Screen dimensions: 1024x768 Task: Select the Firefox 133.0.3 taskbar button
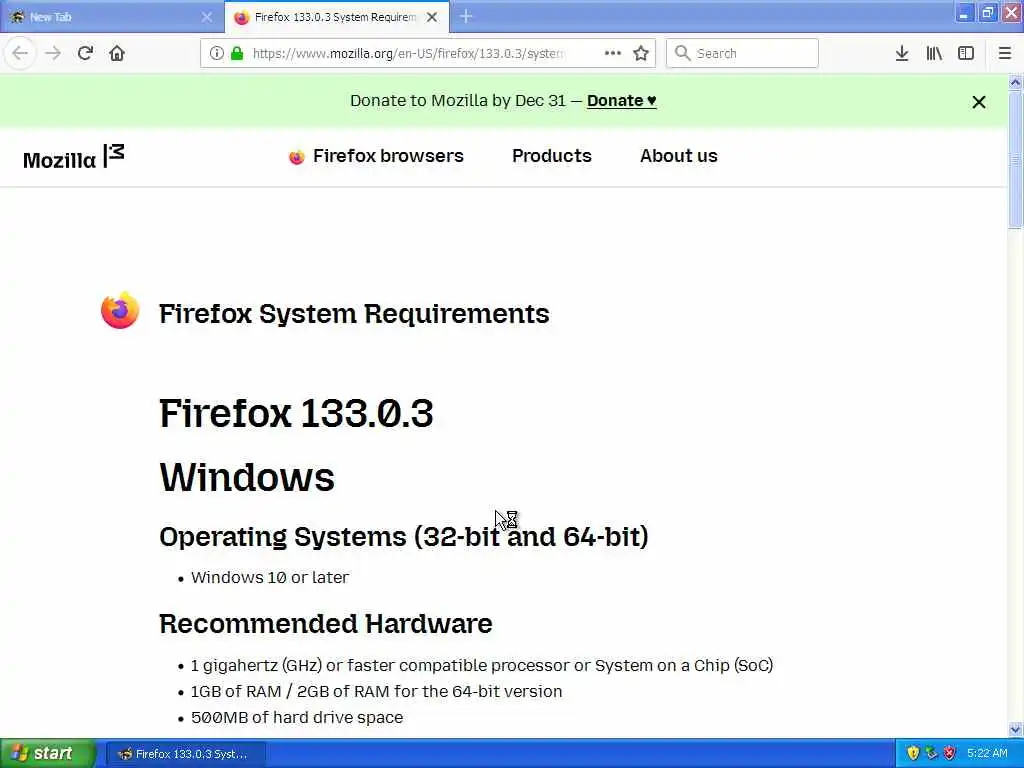(x=185, y=754)
